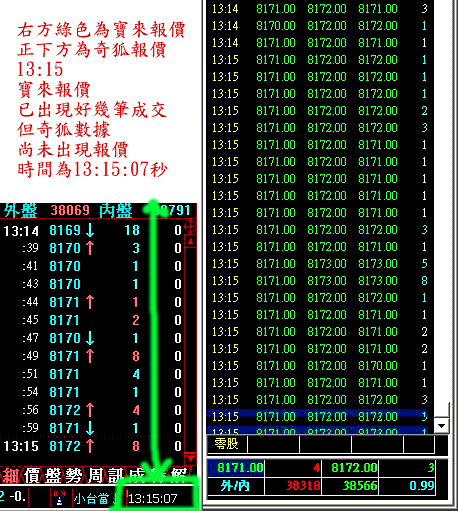Open the 解 tab at far right

tap(179, 476)
